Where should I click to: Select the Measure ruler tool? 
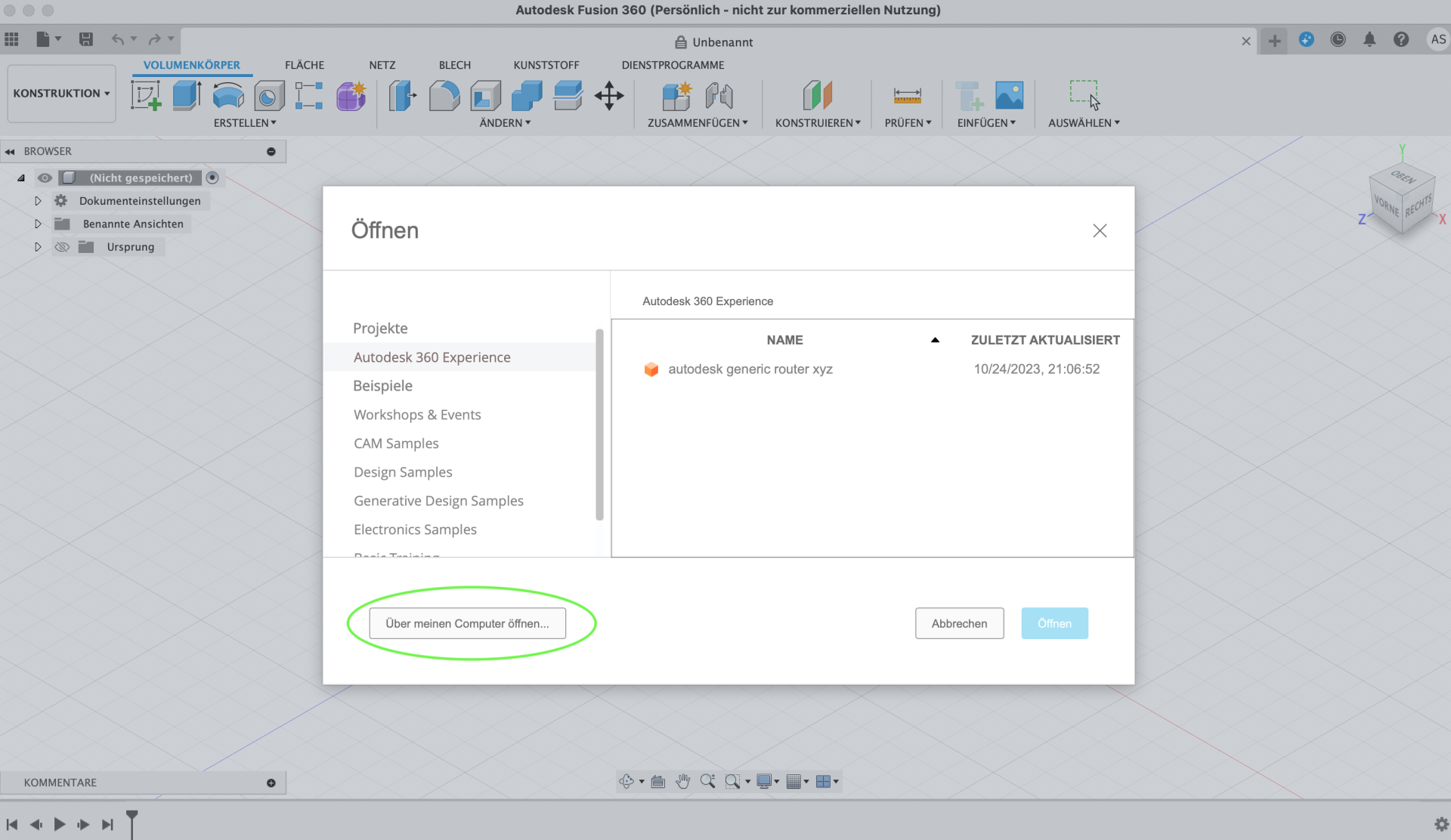click(907, 96)
